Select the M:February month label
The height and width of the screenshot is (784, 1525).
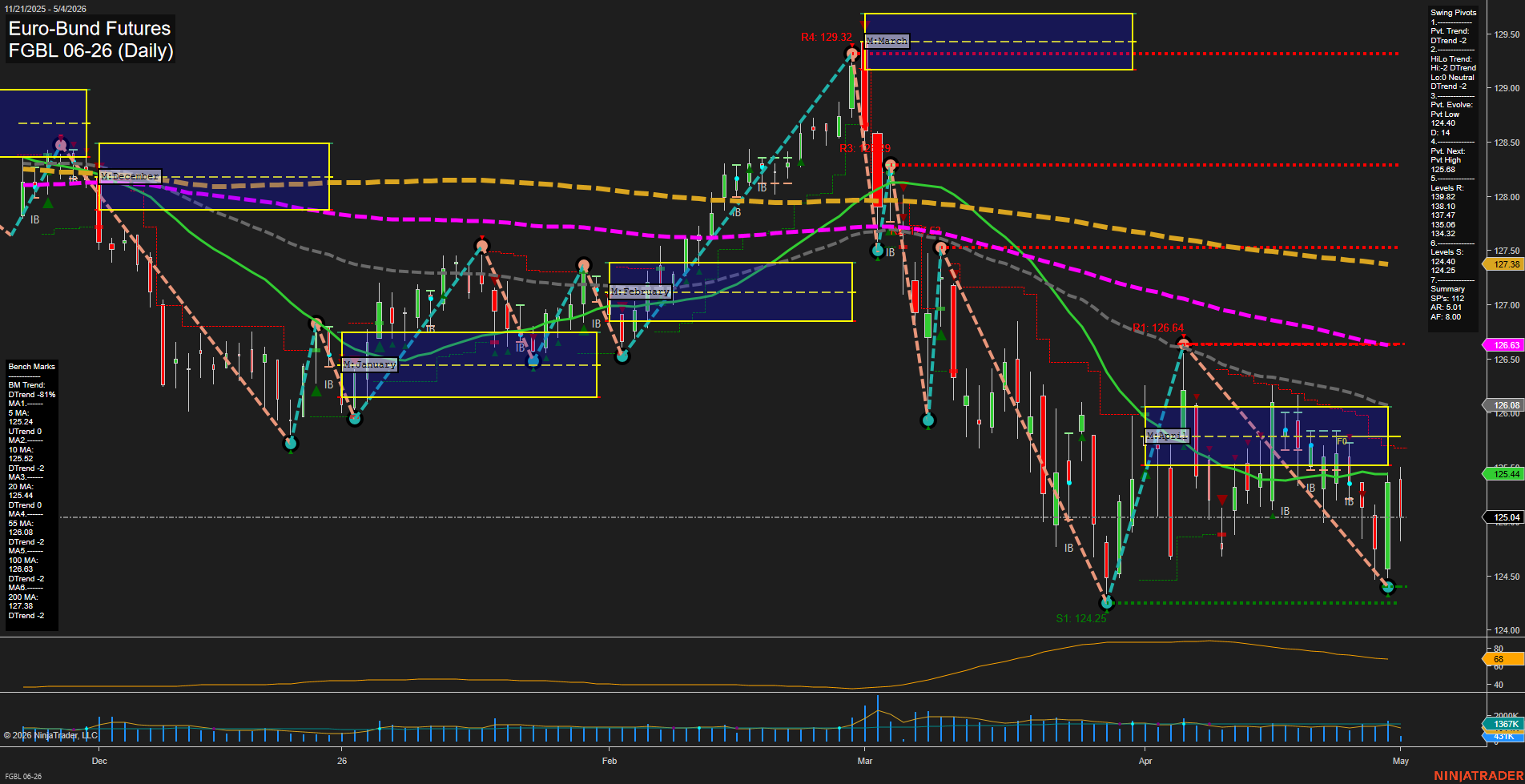[x=640, y=291]
